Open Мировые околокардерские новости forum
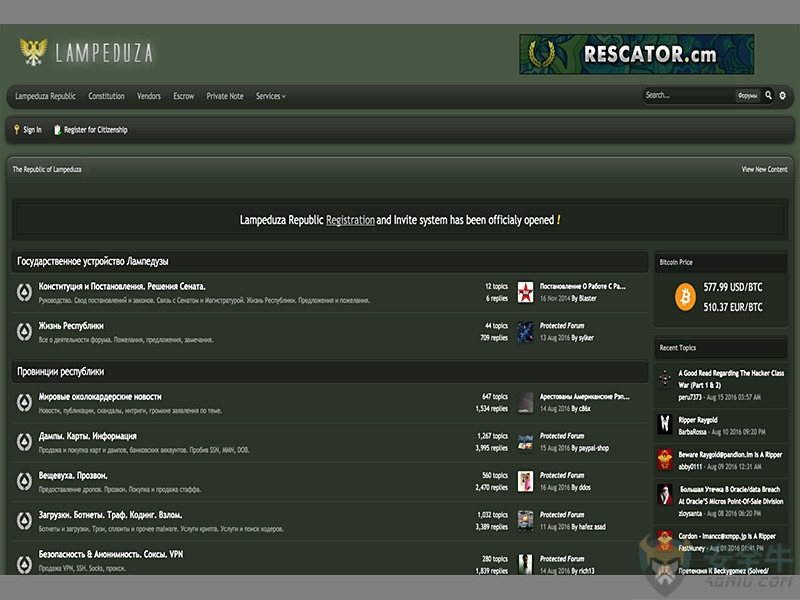The image size is (800, 600). [100, 396]
